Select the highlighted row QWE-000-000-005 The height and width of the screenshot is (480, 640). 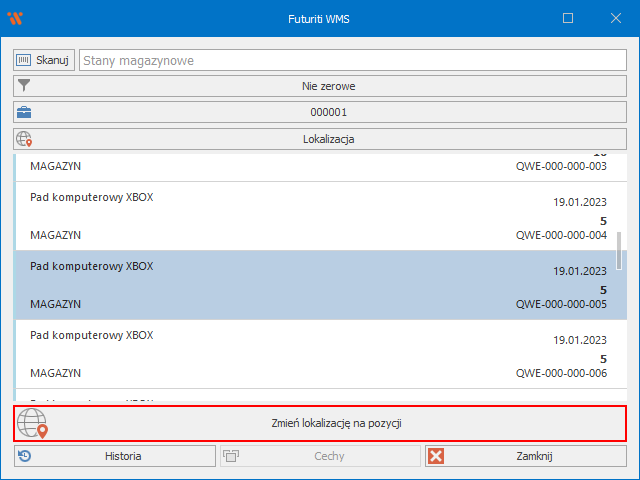[x=318, y=285]
